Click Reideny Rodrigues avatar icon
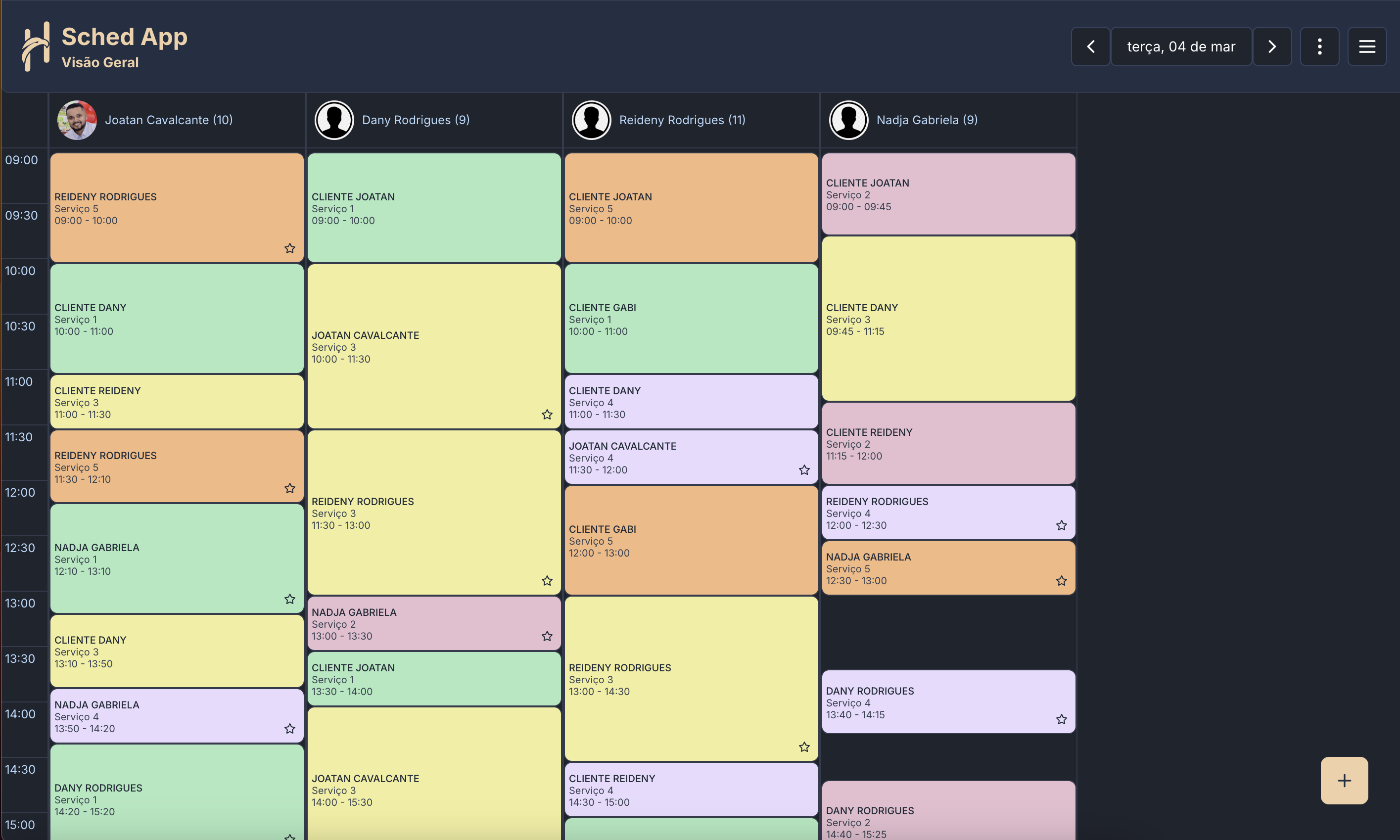This screenshot has width=1400, height=840. (591, 120)
